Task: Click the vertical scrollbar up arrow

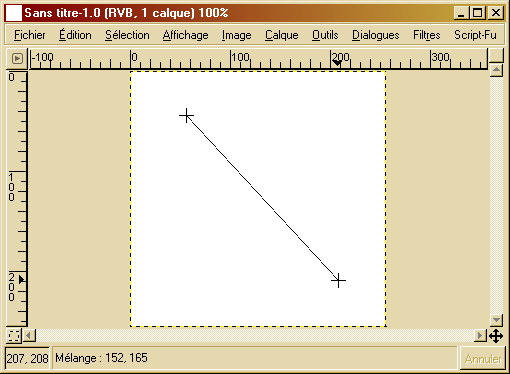Action: pos(496,70)
